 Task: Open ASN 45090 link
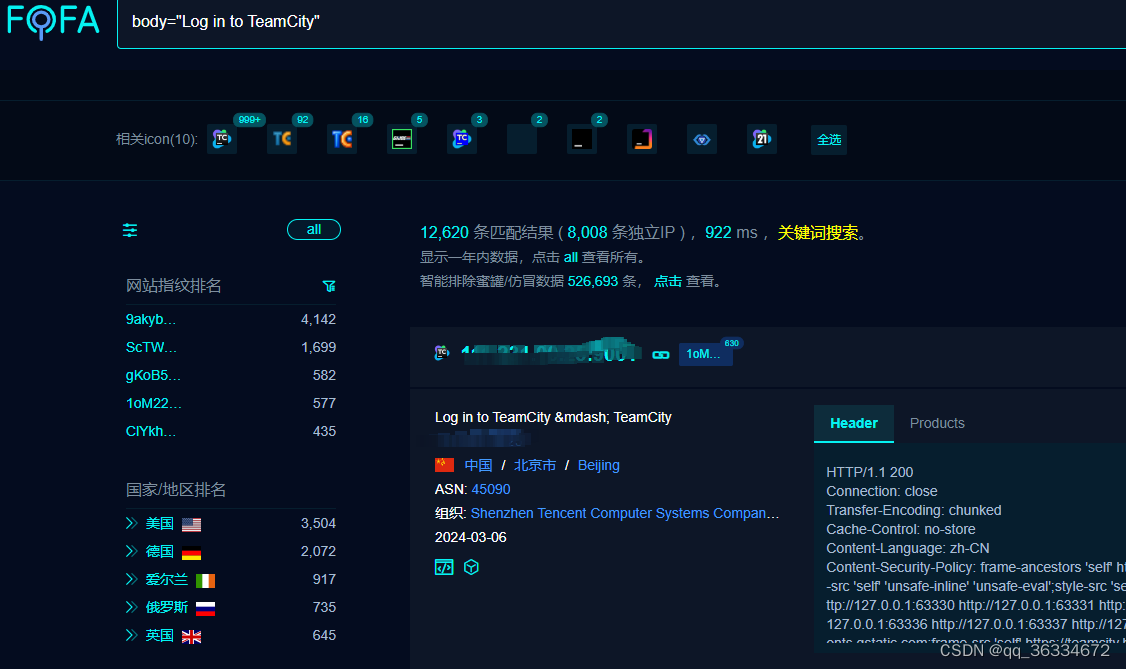[x=491, y=490]
